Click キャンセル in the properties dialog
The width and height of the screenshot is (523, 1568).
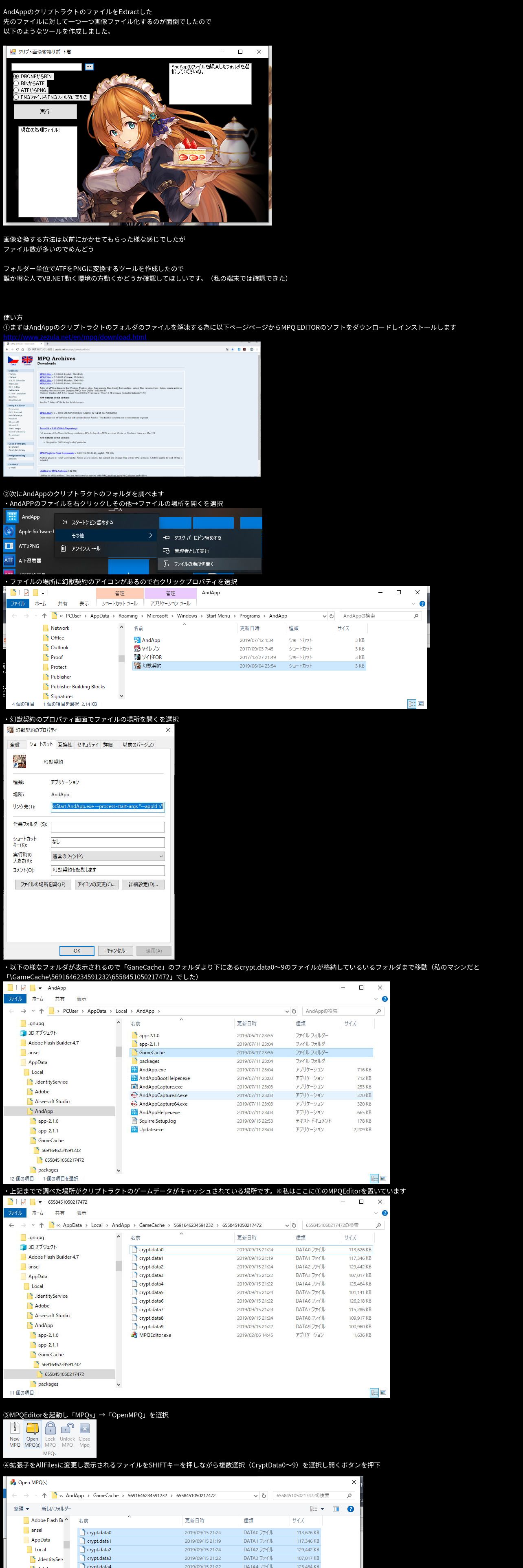115,950
